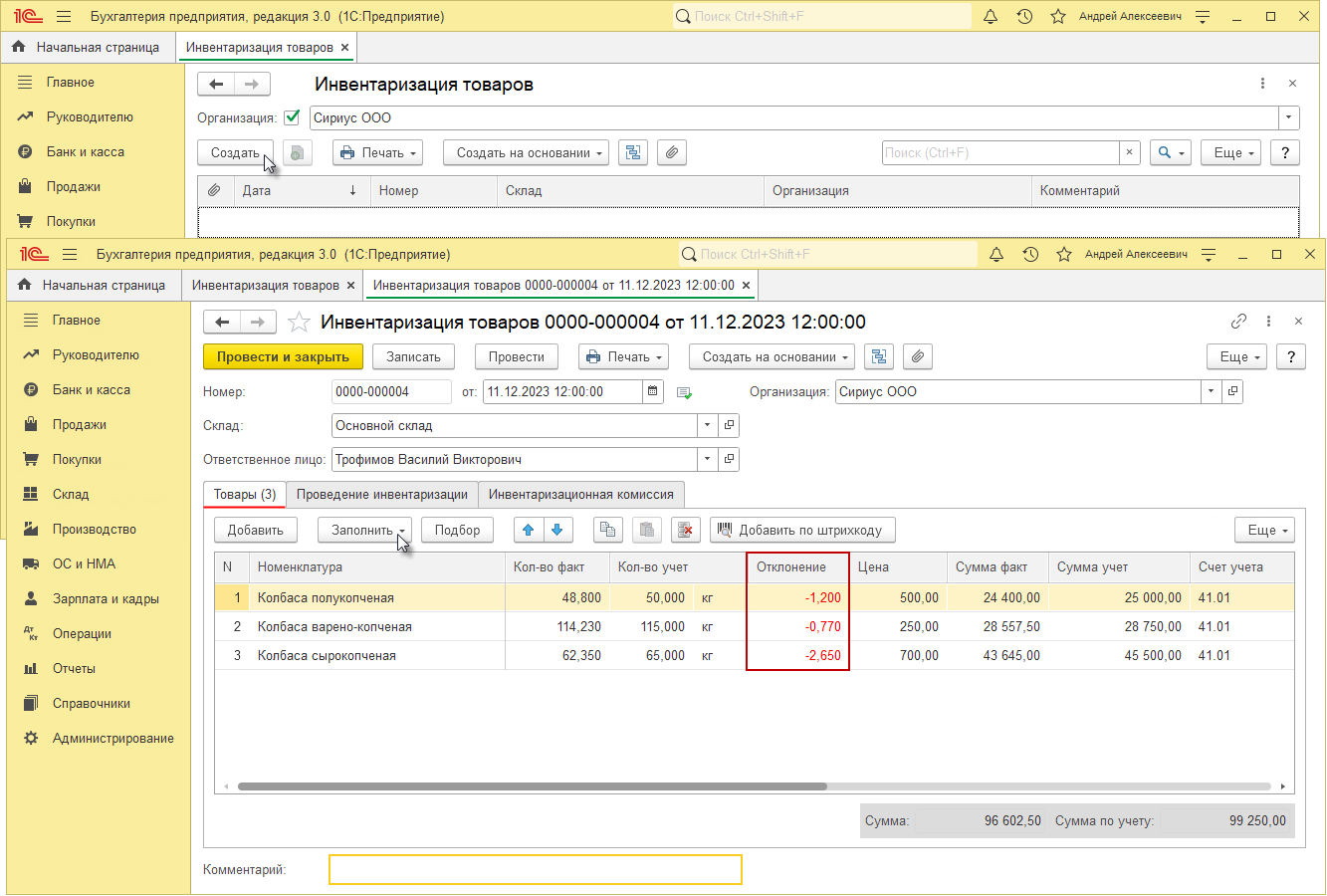Click the notifications bell in front window
The image size is (1327, 896).
(x=996, y=255)
